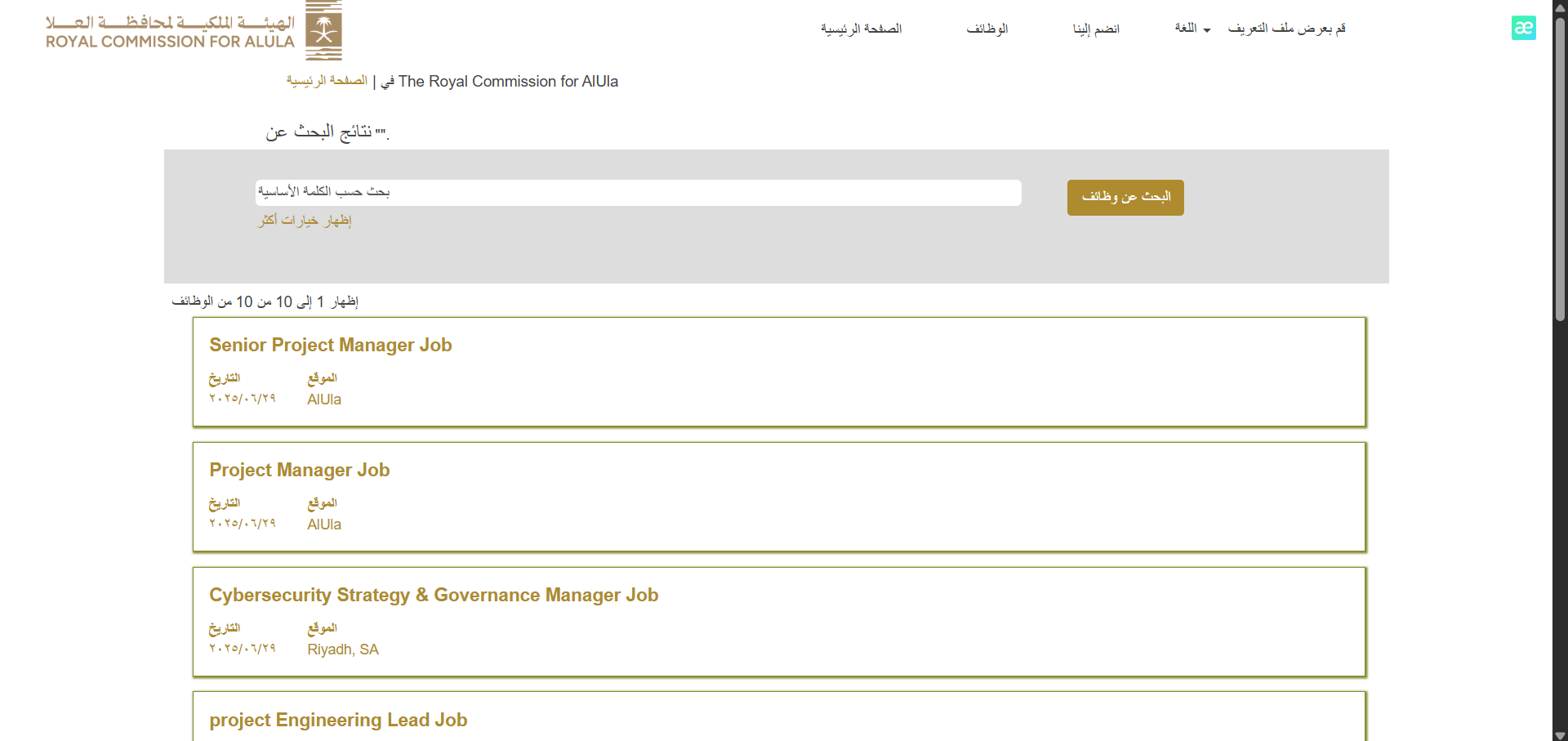The width and height of the screenshot is (1568, 741).
Task: Click the teal ae extension icon
Action: coord(1523,28)
